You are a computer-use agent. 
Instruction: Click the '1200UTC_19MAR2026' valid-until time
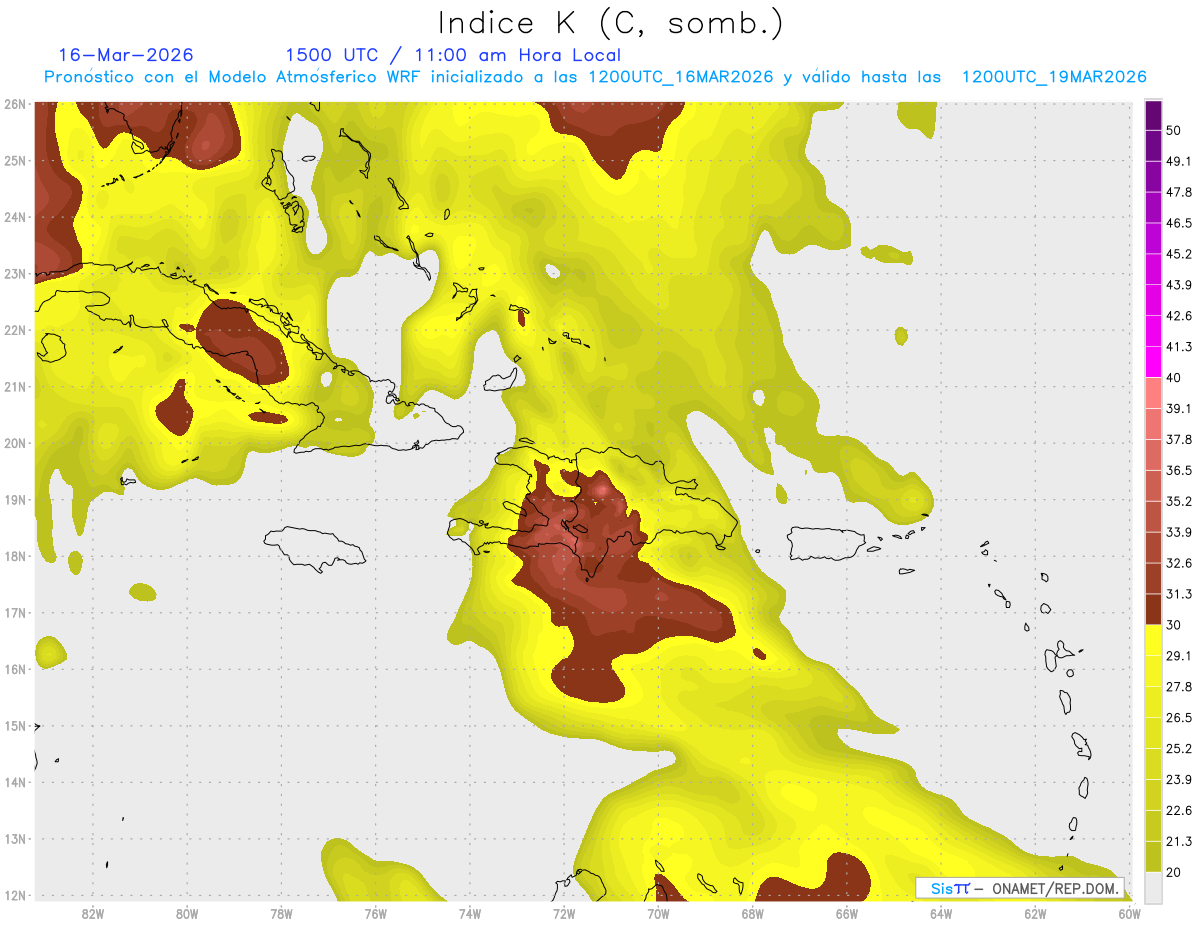pos(1054,77)
